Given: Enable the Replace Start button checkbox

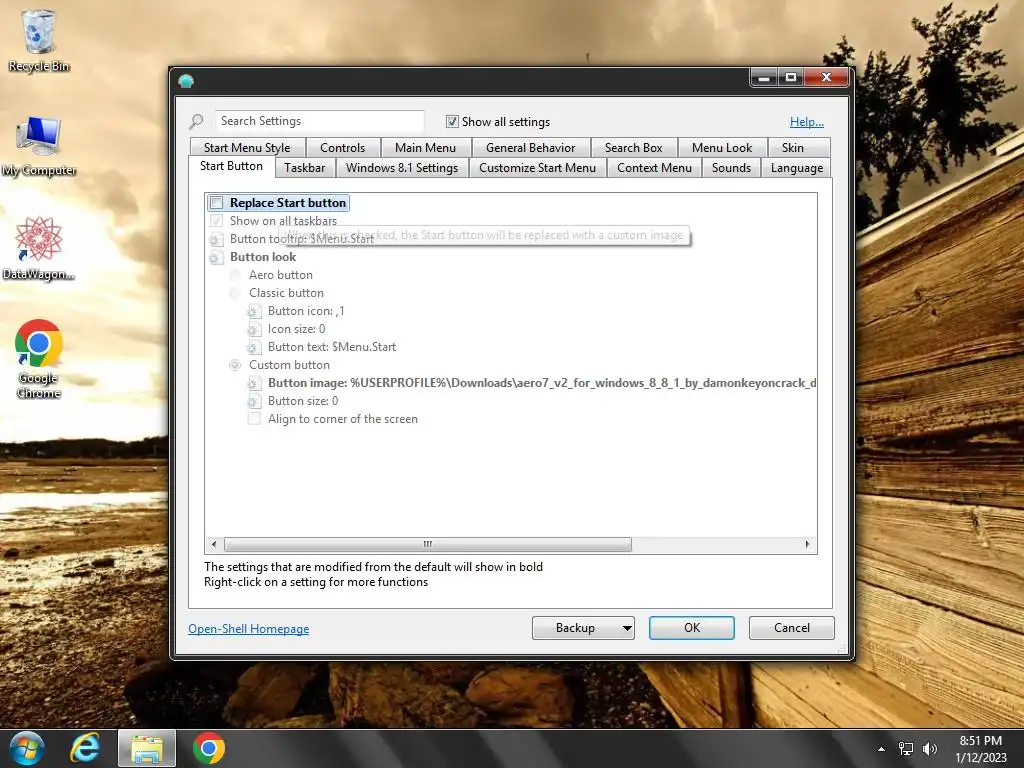Looking at the screenshot, I should pyautogui.click(x=217, y=203).
